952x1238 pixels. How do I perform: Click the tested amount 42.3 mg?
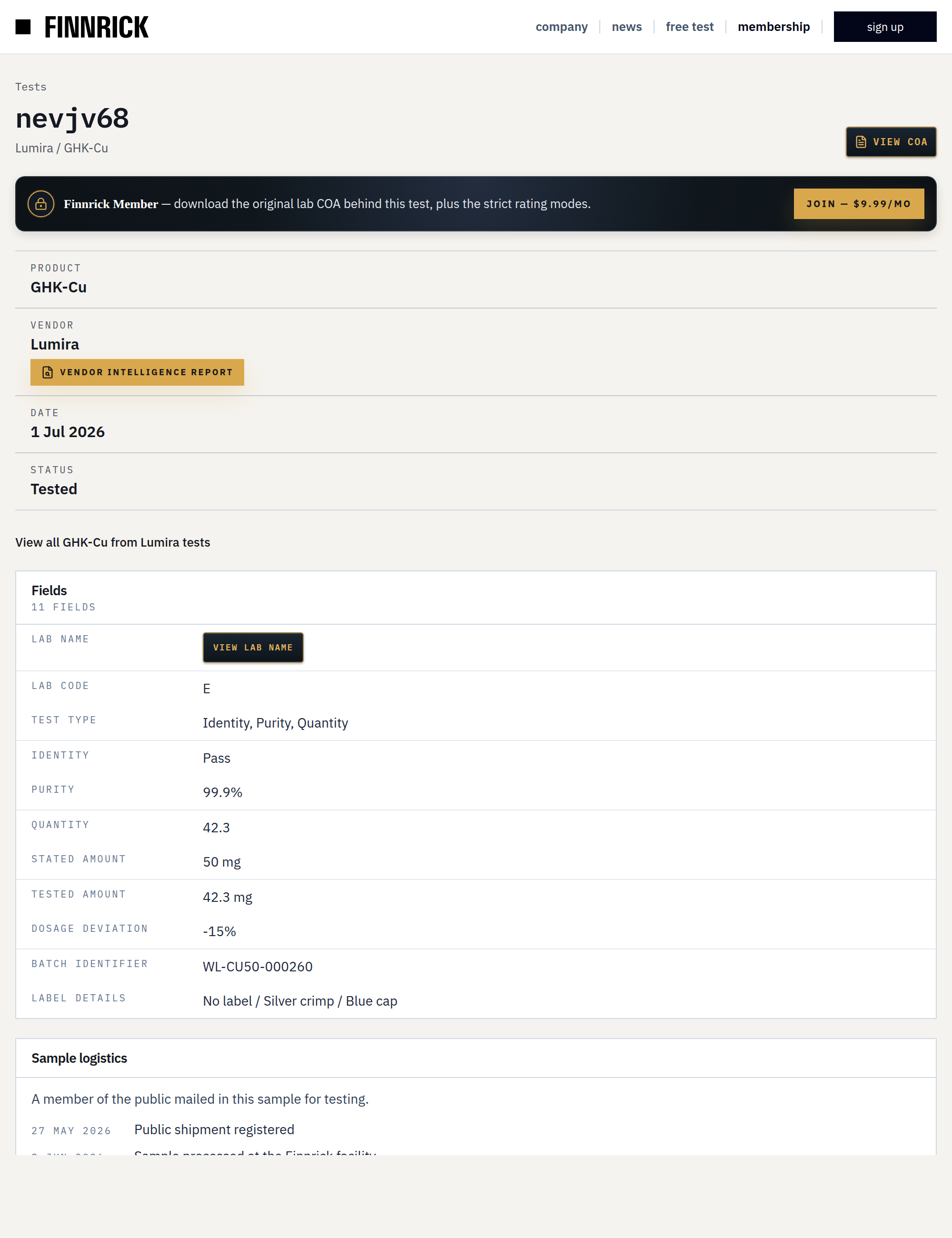(x=228, y=898)
